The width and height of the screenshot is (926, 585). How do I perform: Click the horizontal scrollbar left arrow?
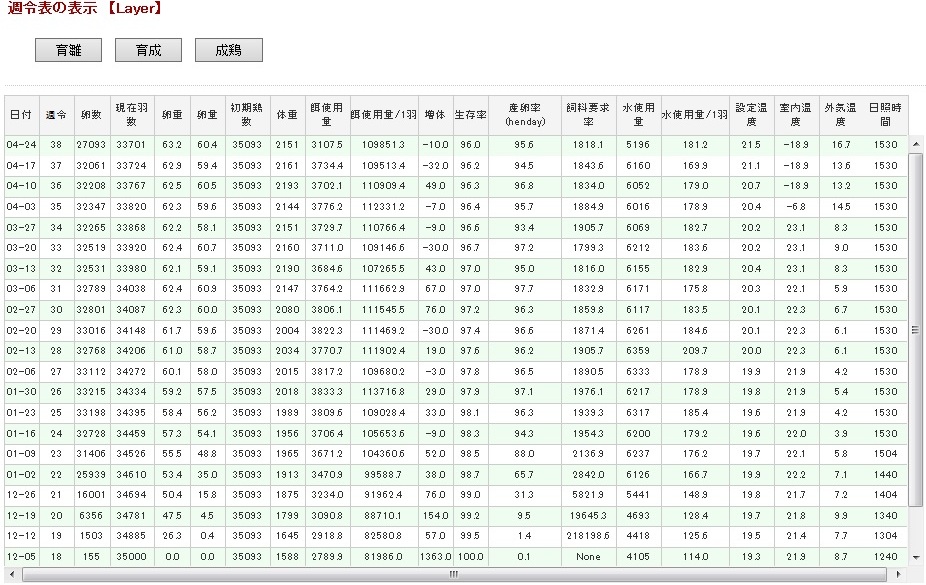click(11, 574)
